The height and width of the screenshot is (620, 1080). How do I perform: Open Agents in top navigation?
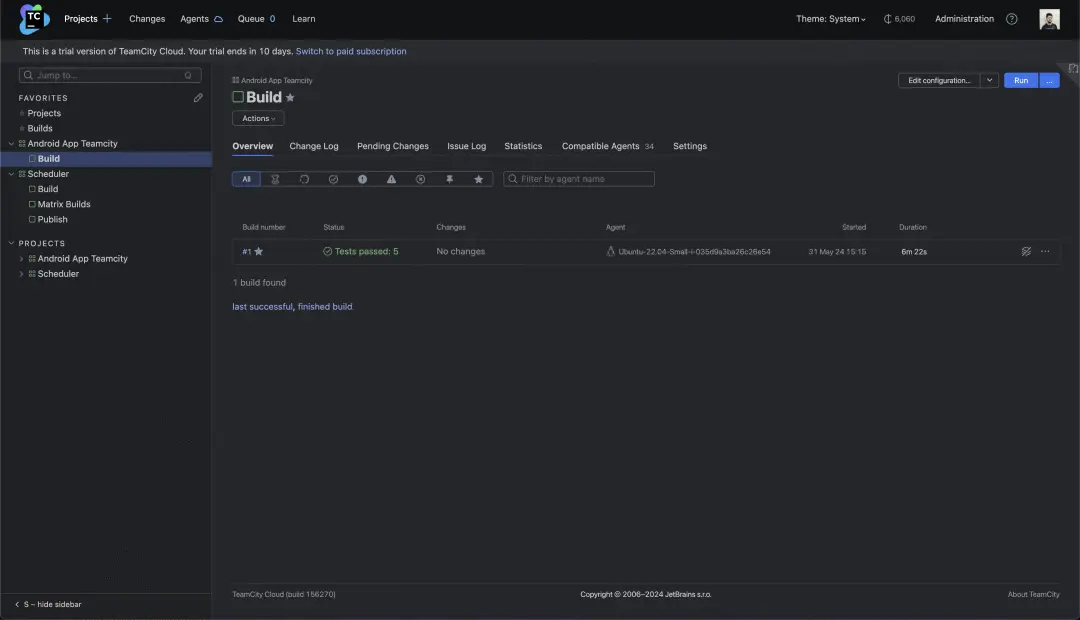click(194, 19)
